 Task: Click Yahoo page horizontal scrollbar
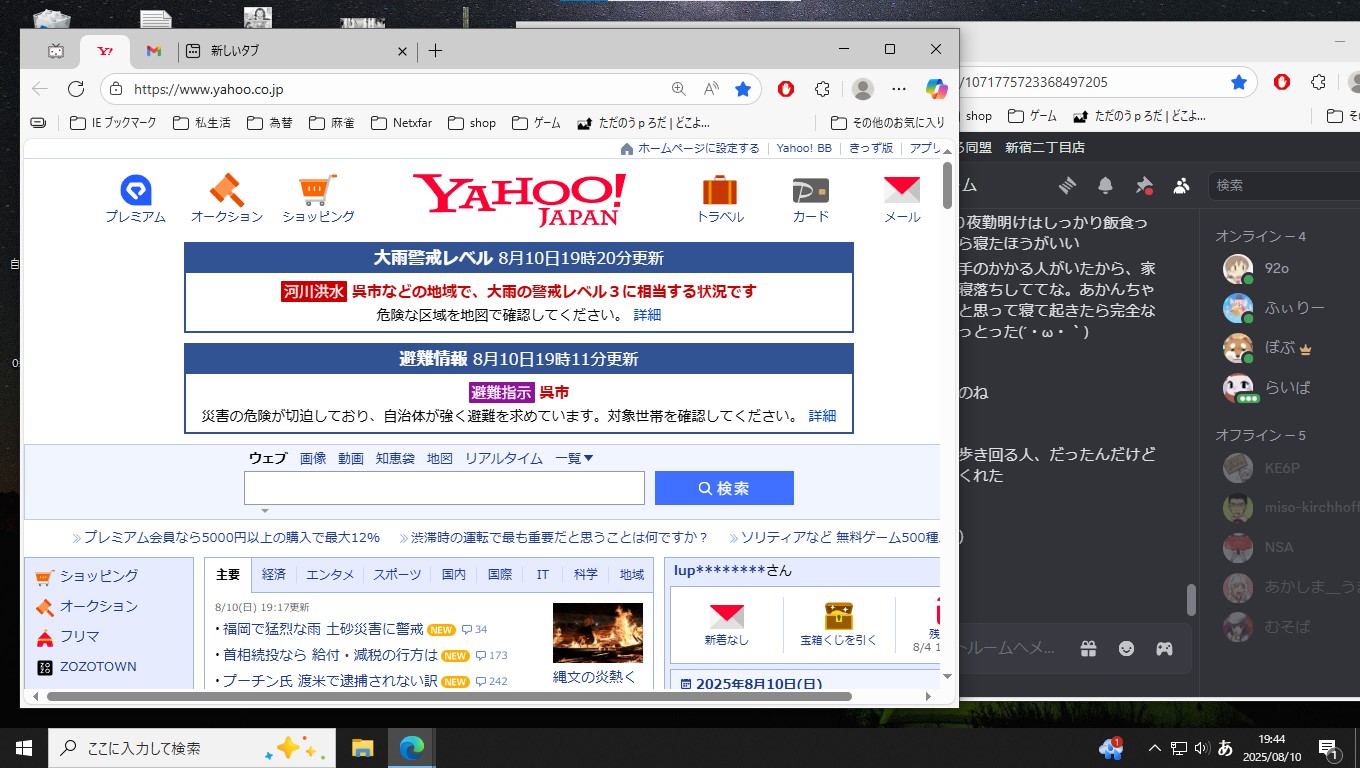pos(449,696)
